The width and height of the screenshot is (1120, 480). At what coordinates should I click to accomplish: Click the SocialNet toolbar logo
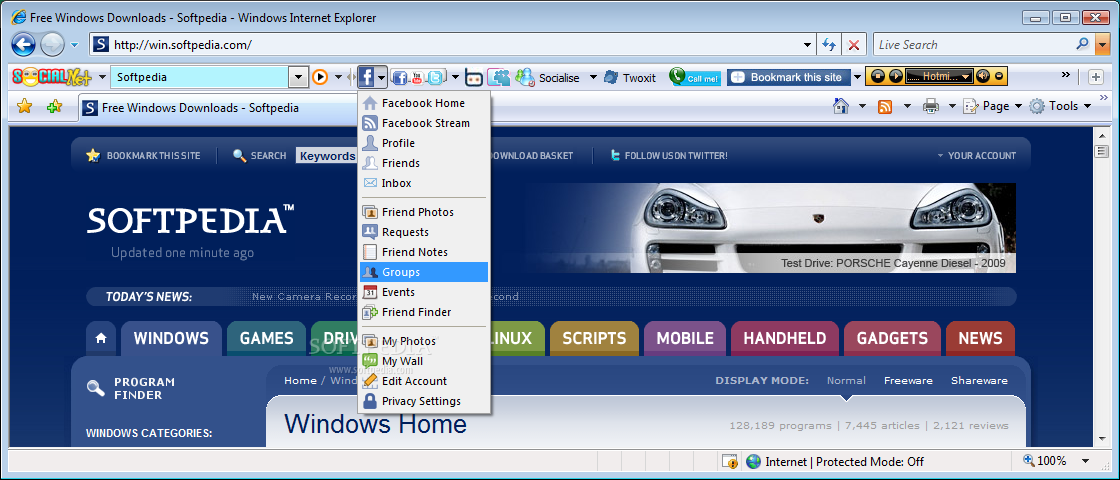click(x=52, y=77)
